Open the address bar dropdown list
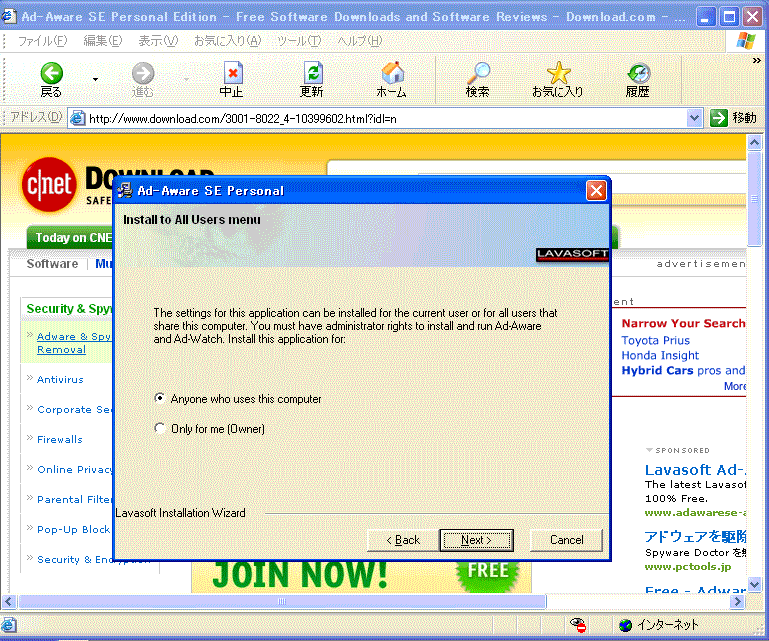 694,118
